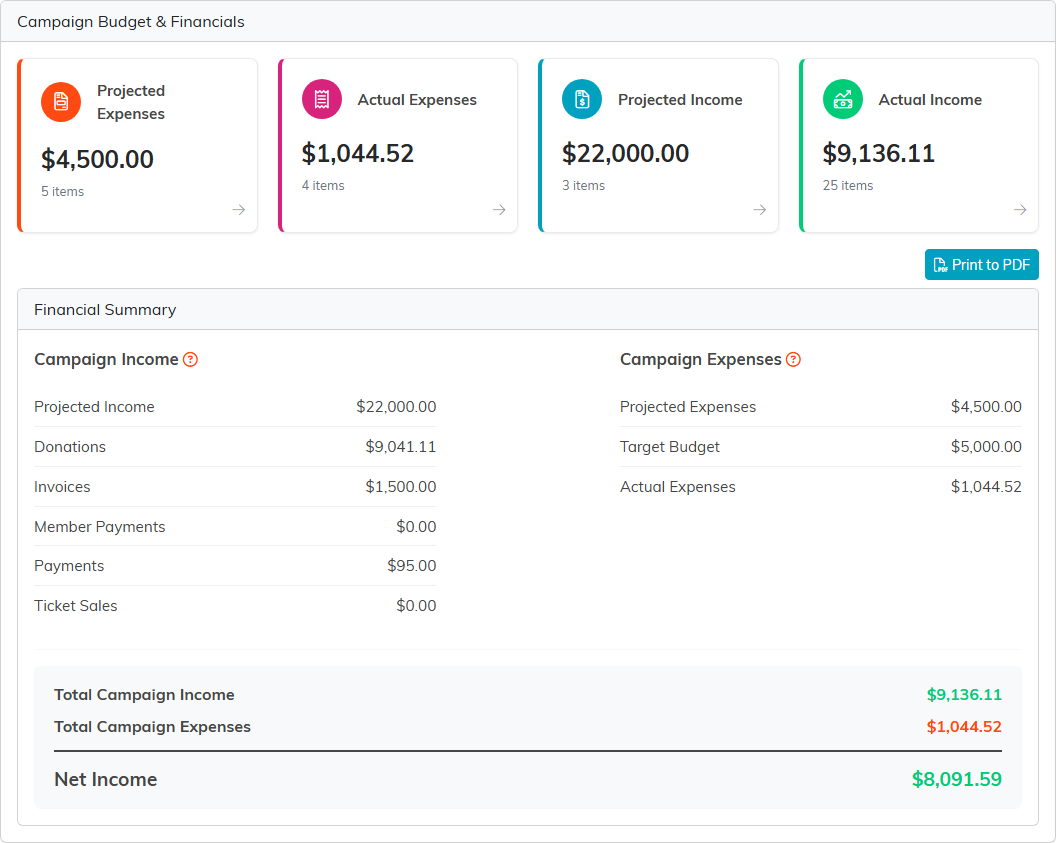
Task: Click the blue Projected Income invoice icon
Action: [582, 99]
